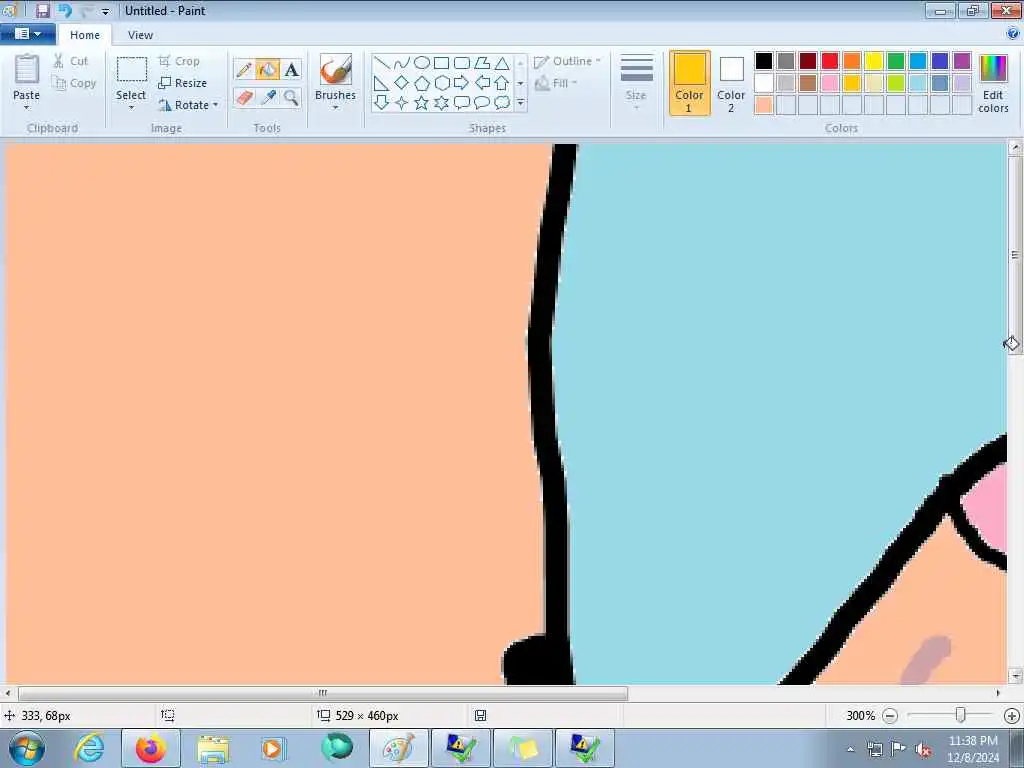Choose the Rounded rectangular callout shape

tap(462, 103)
